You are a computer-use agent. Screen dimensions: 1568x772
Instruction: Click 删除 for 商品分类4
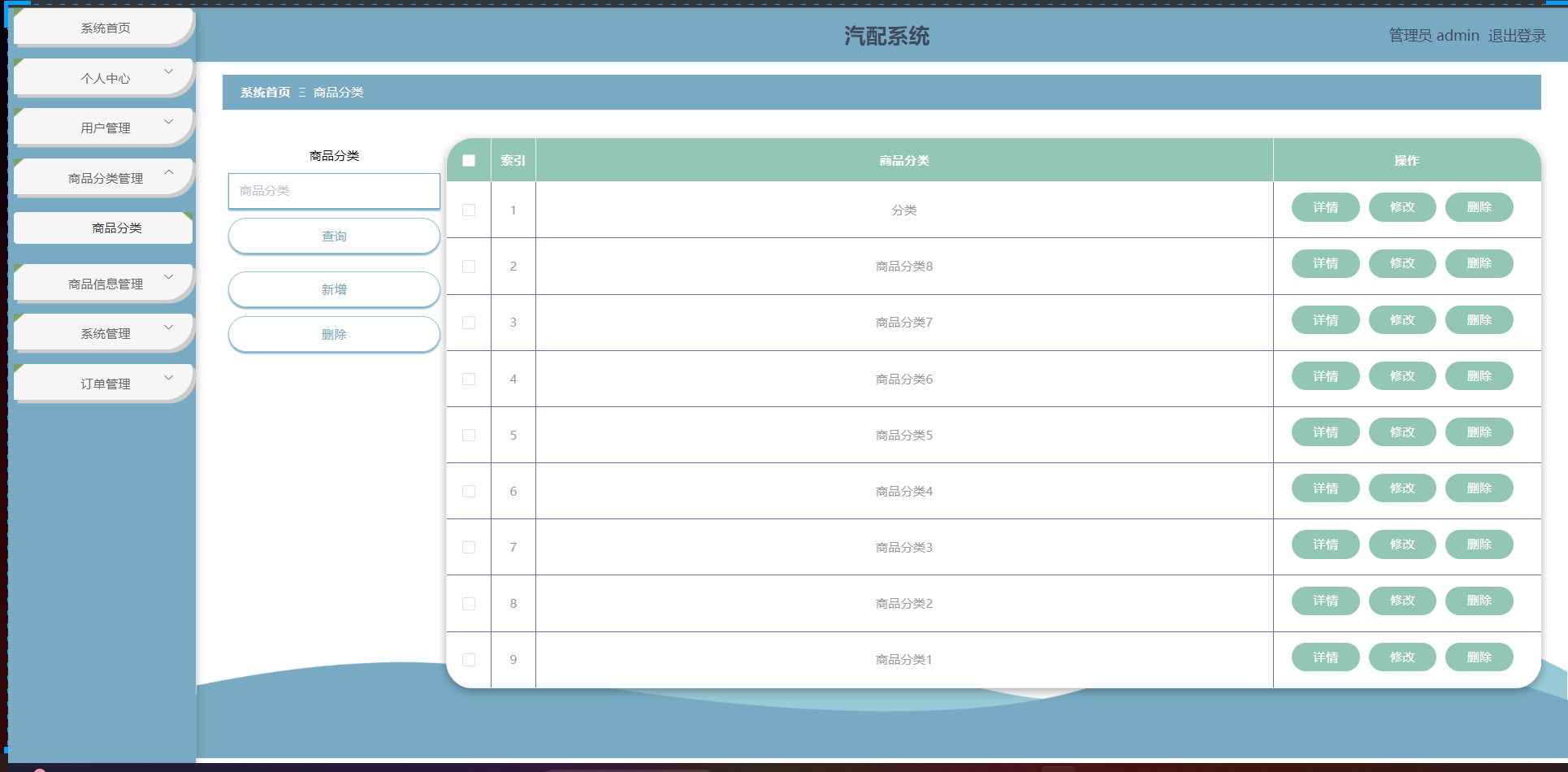point(1479,488)
